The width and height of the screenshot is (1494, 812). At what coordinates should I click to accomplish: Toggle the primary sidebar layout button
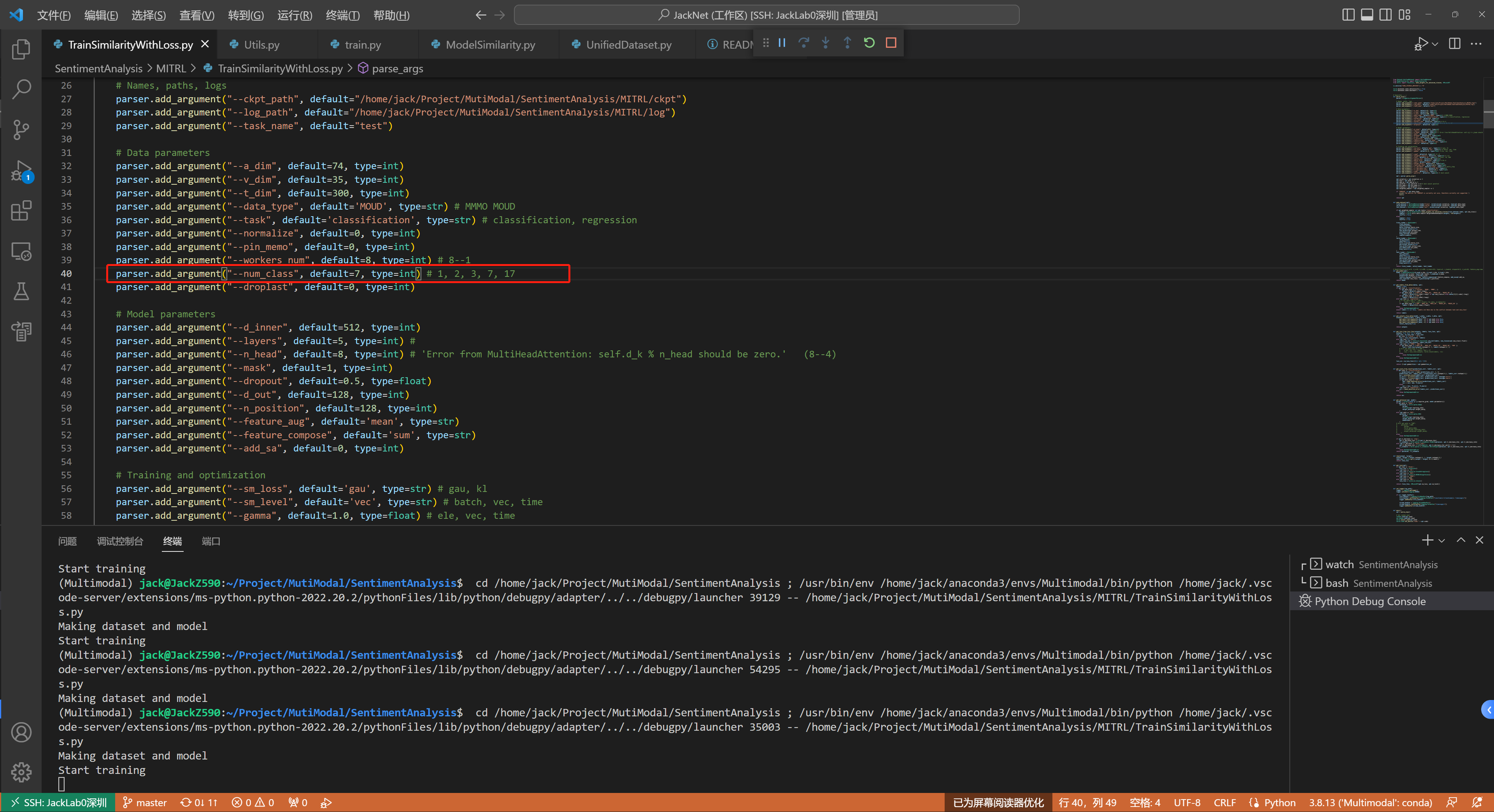pyautogui.click(x=1348, y=14)
